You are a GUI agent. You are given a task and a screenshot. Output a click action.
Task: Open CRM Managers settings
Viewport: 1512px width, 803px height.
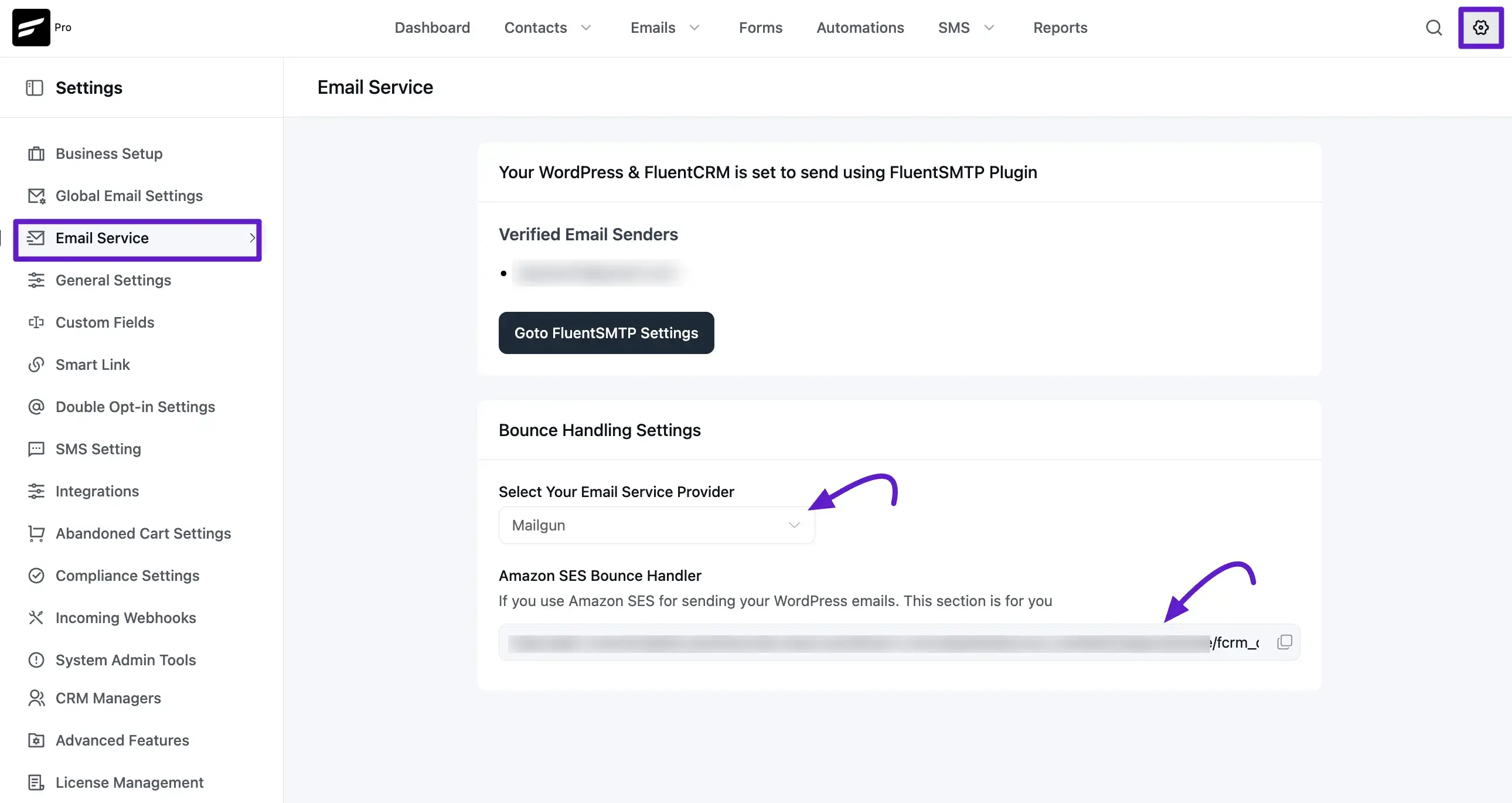[108, 699]
